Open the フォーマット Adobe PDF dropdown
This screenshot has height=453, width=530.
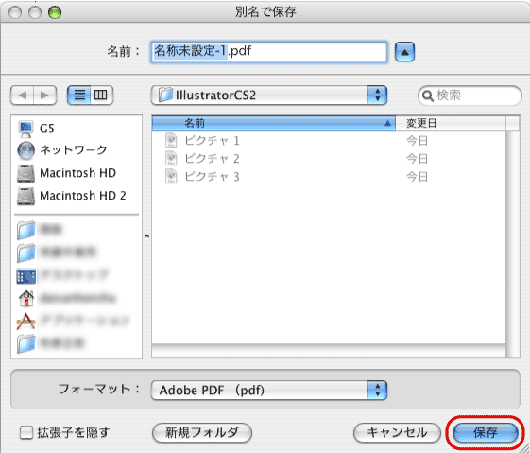(x=269, y=390)
